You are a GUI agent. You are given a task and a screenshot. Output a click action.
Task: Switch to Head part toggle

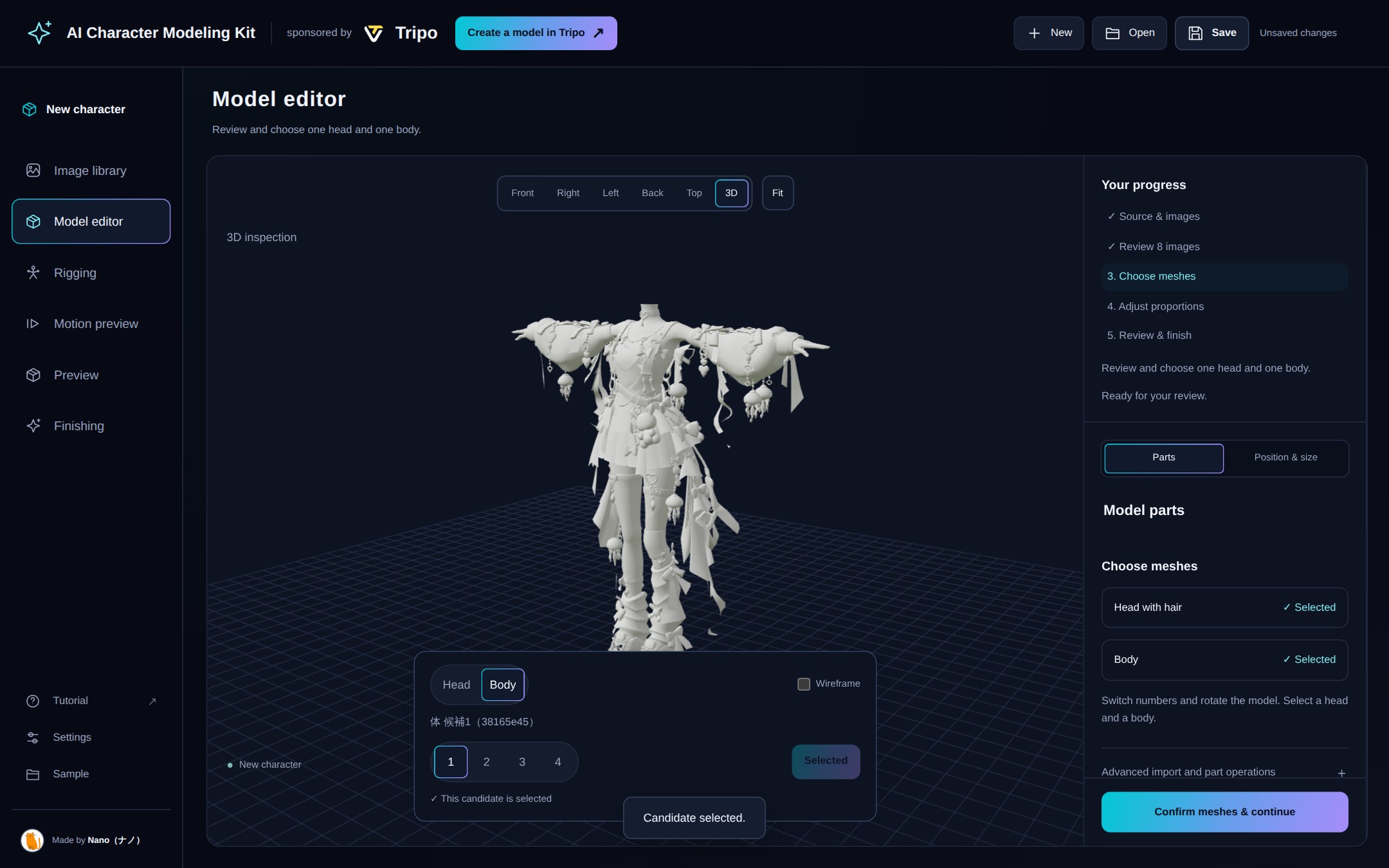click(x=456, y=685)
